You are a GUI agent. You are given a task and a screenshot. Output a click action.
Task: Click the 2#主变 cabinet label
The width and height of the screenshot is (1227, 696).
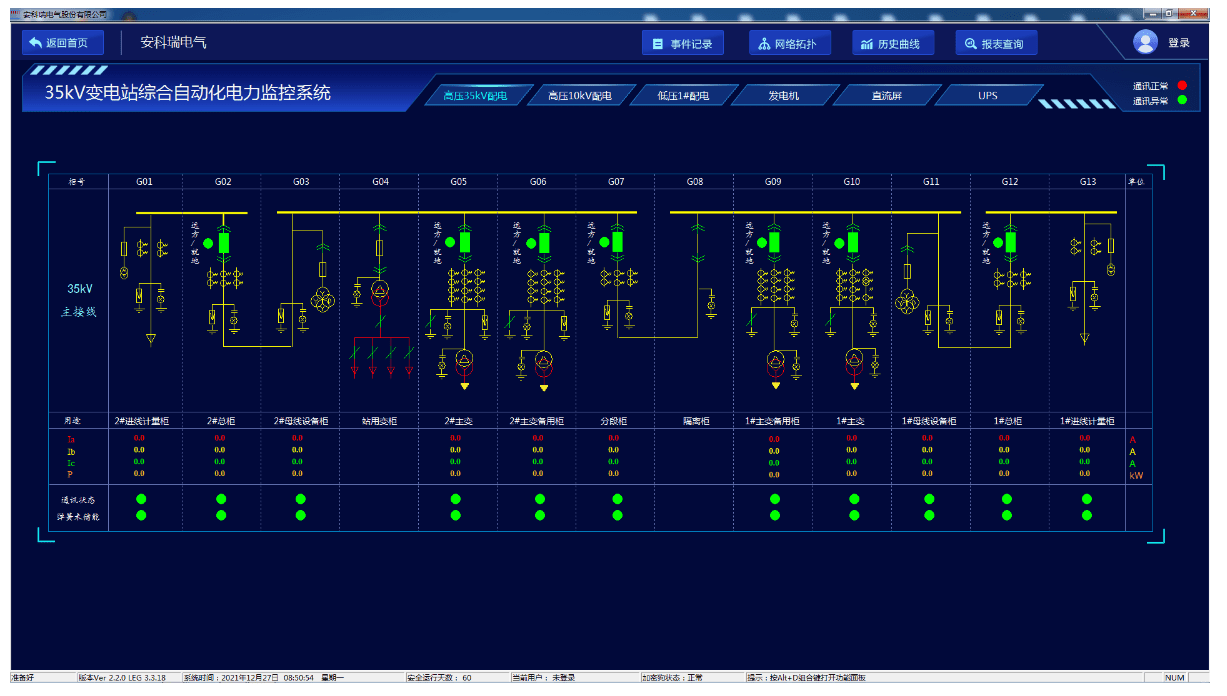point(458,421)
